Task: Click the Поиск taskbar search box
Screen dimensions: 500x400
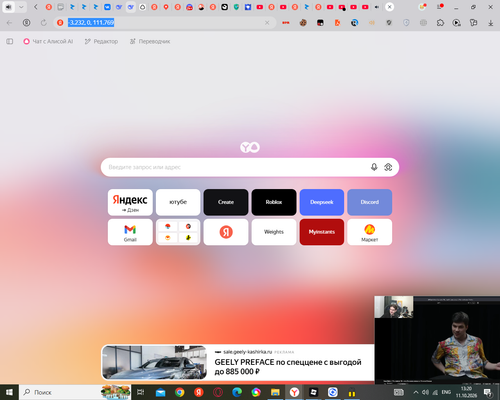Action: click(x=75, y=392)
